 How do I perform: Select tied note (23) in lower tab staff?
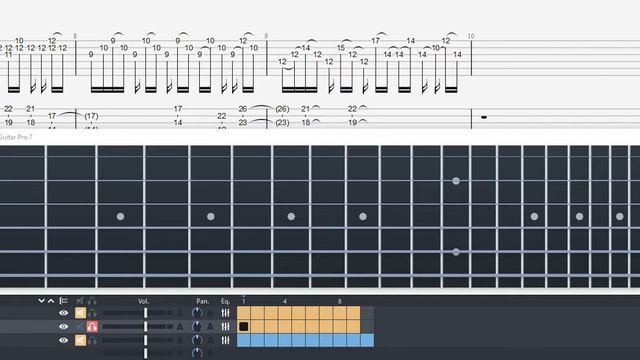coord(282,122)
